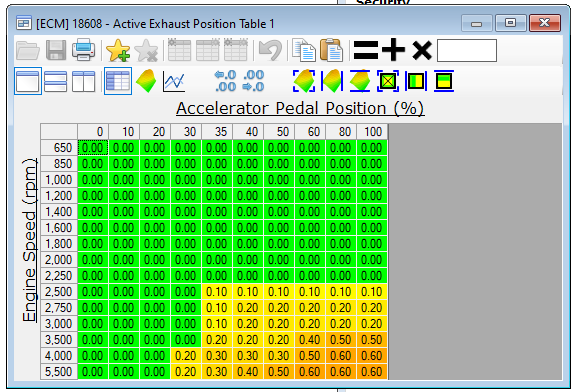Paste clipboard values icon
This screenshot has height=392, width=577.
332,50
